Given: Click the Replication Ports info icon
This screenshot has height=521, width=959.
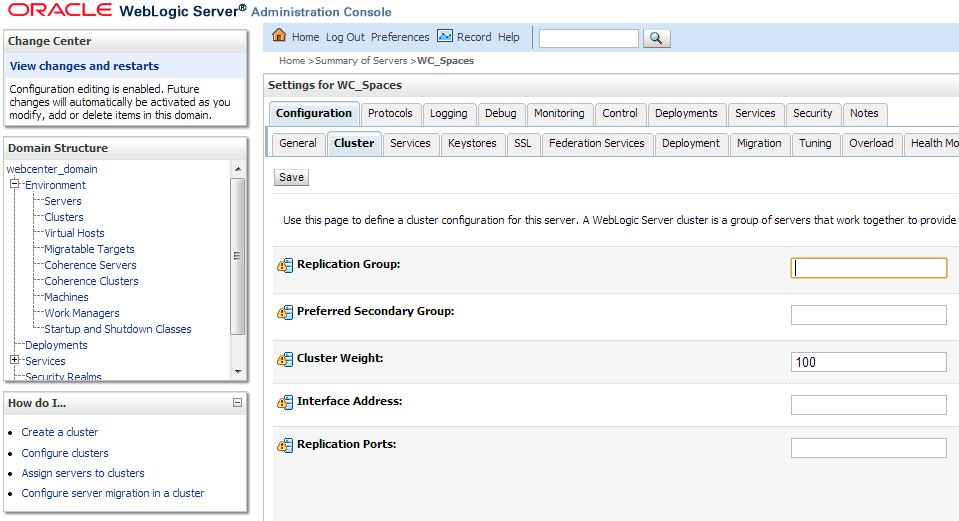Looking at the screenshot, I should [285, 445].
